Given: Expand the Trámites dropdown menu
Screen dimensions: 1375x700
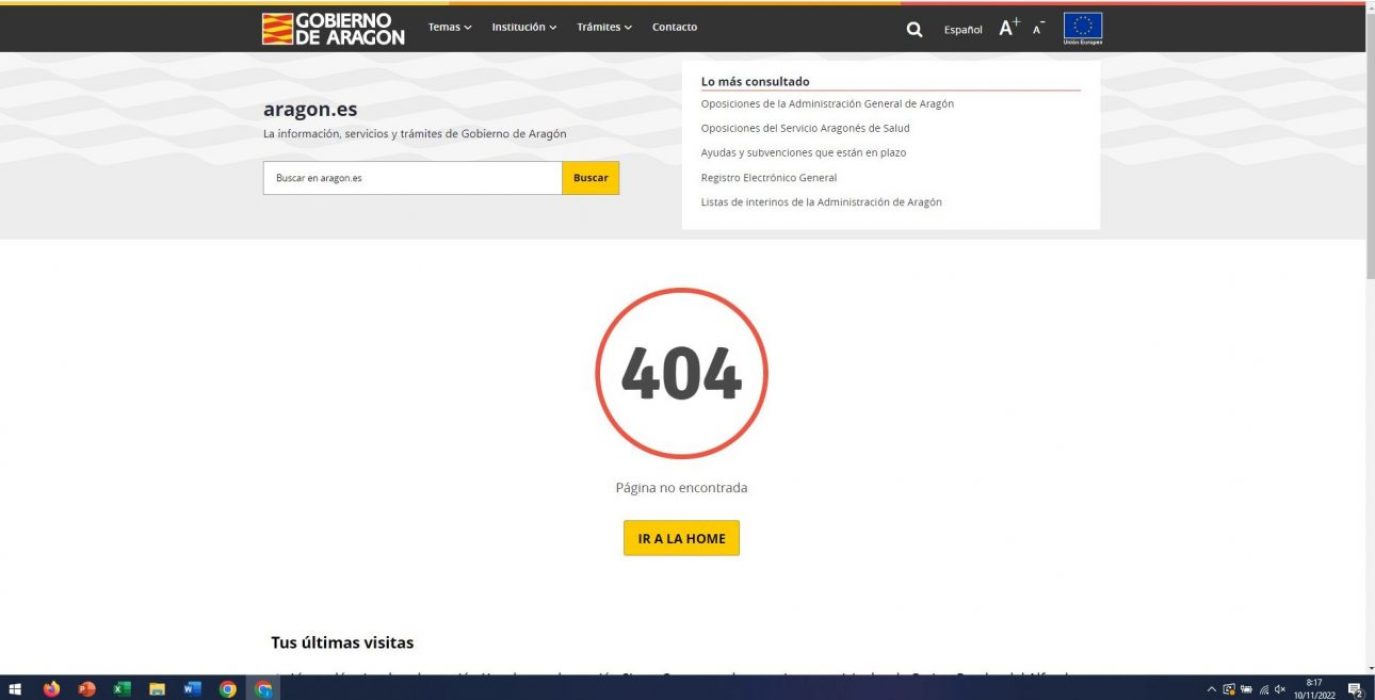Looking at the screenshot, I should [604, 27].
